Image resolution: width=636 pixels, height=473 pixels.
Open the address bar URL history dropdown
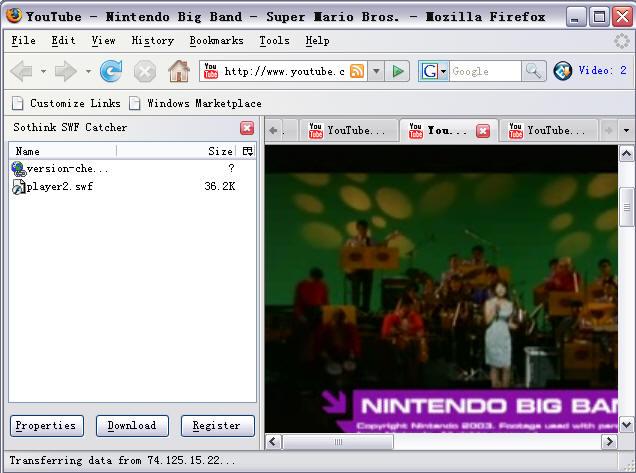pyautogui.click(x=376, y=71)
